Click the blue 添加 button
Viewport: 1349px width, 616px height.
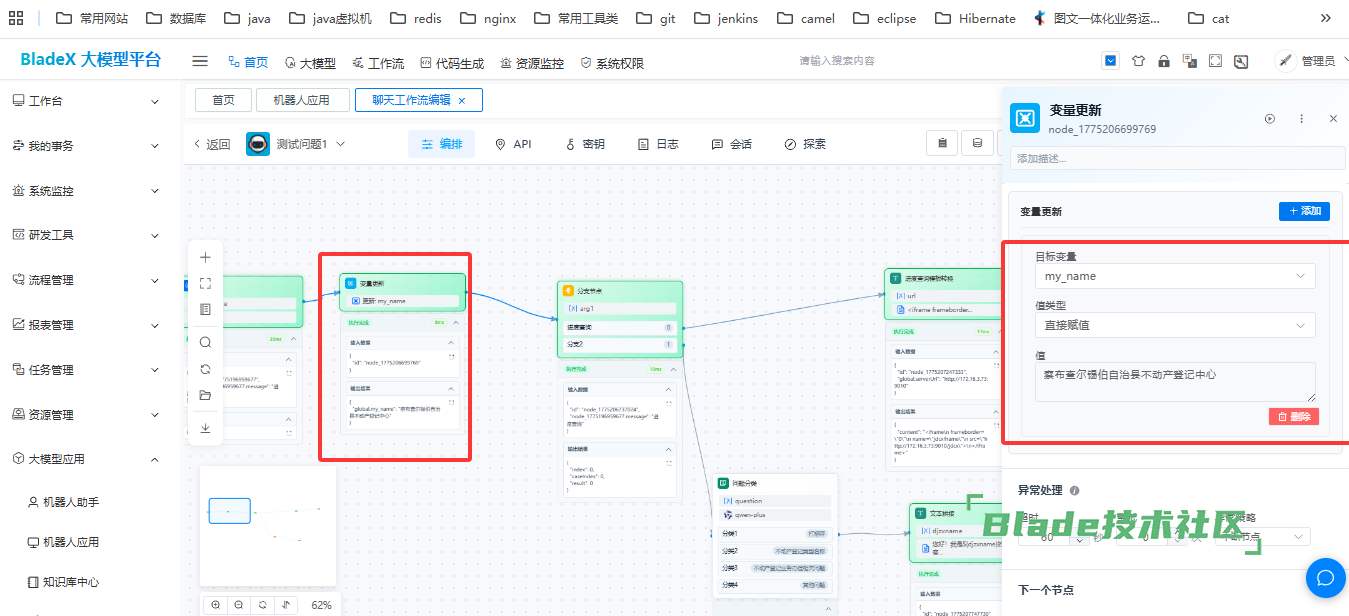tap(1304, 211)
